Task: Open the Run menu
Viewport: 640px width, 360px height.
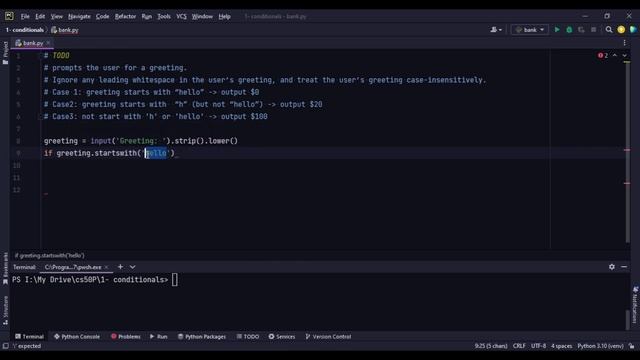Action: (x=147, y=16)
